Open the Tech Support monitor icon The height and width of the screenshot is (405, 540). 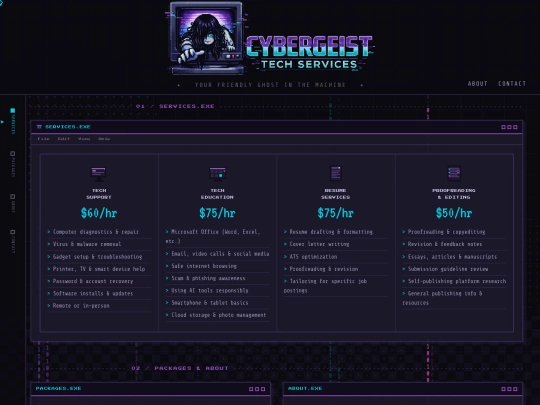[99, 174]
